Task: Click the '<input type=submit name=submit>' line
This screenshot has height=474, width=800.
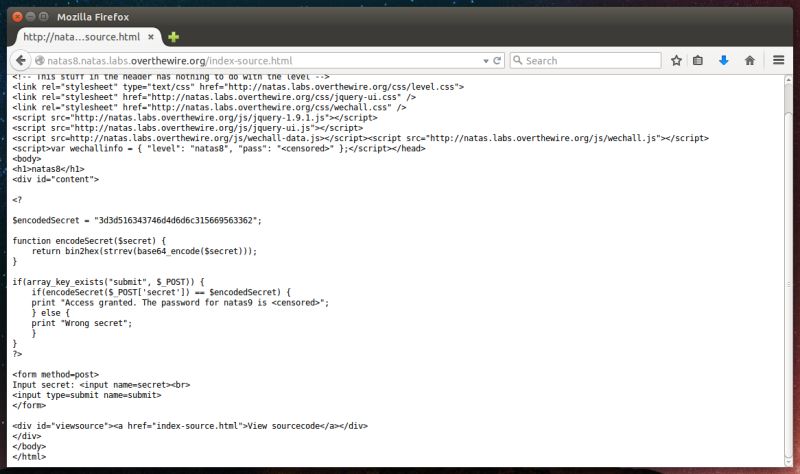Action: [x=87, y=395]
